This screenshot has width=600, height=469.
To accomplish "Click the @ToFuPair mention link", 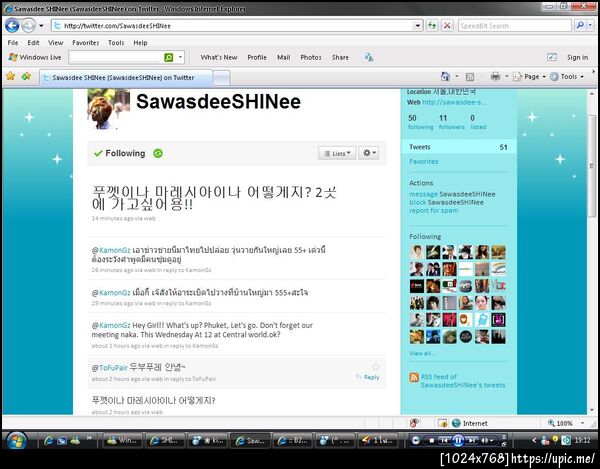I will click(109, 368).
